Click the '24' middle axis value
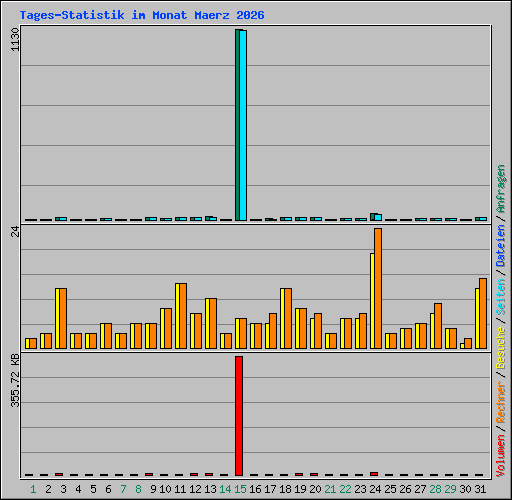 click(x=15, y=231)
